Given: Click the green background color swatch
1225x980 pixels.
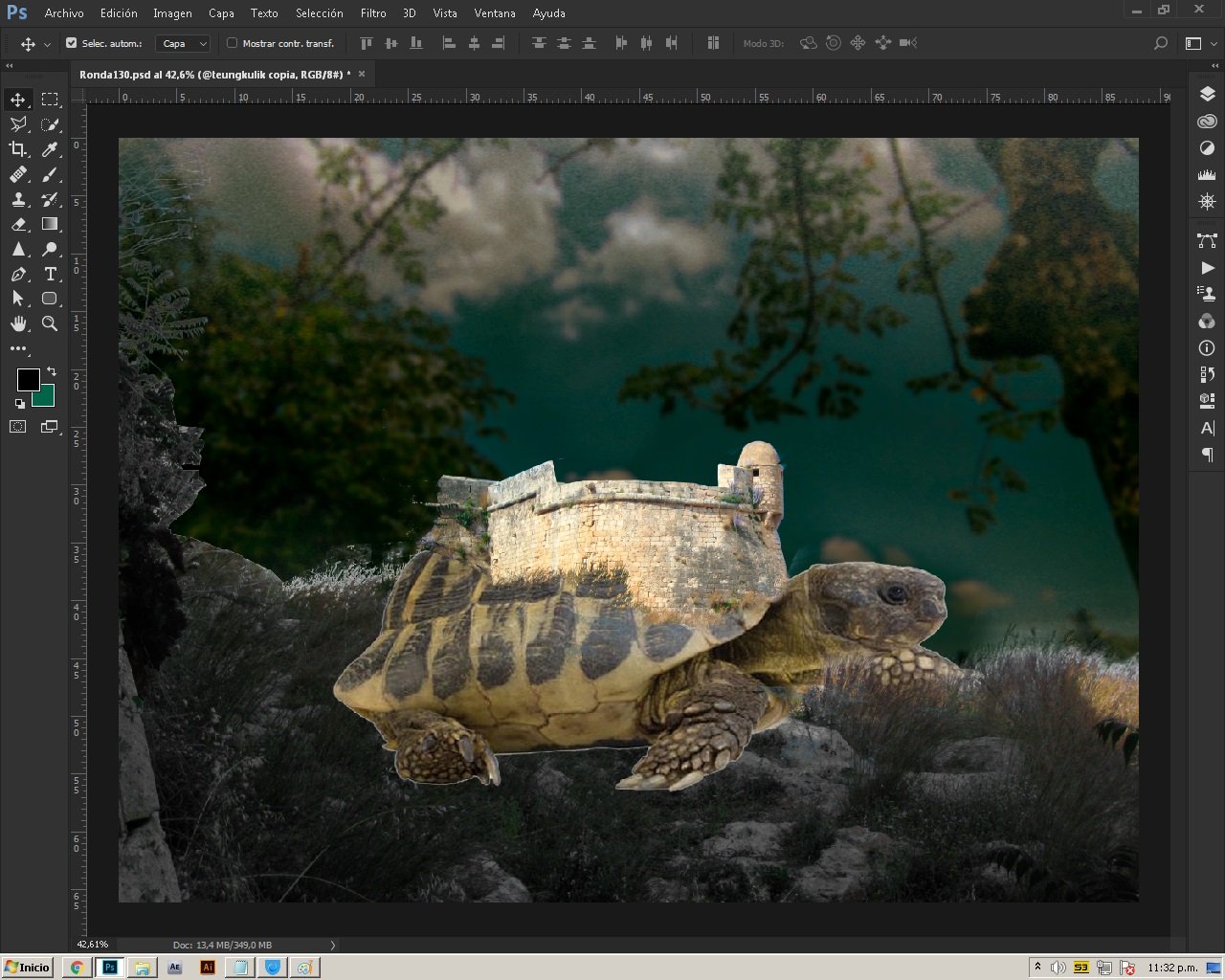Looking at the screenshot, I should [45, 397].
